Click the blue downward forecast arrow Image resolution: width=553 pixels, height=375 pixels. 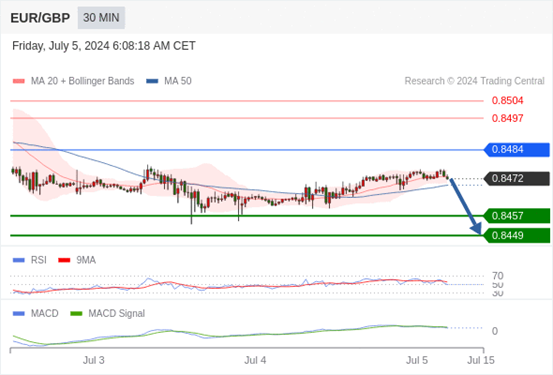point(466,206)
